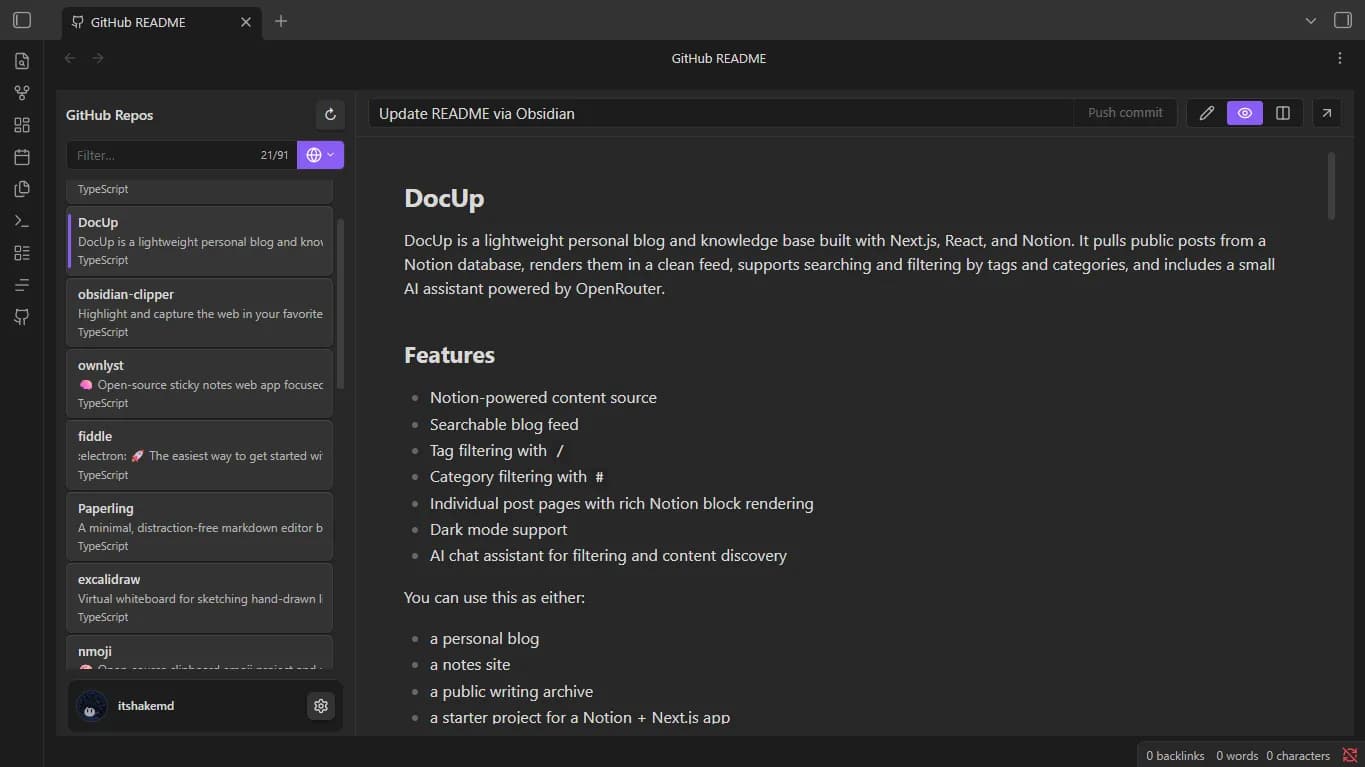Open the file search ribbon icon

(x=22, y=61)
